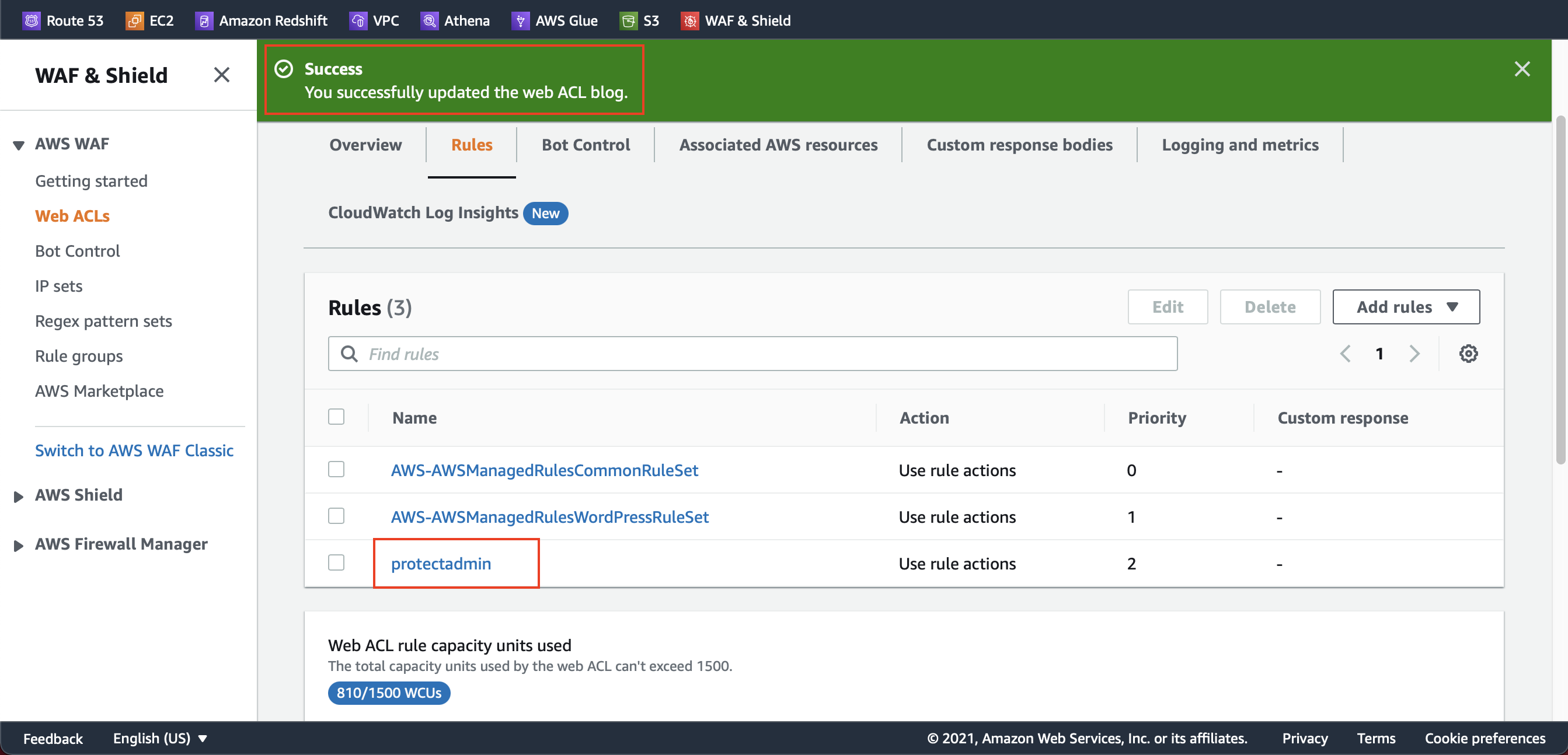Open IP sets in sidebar

[58, 286]
